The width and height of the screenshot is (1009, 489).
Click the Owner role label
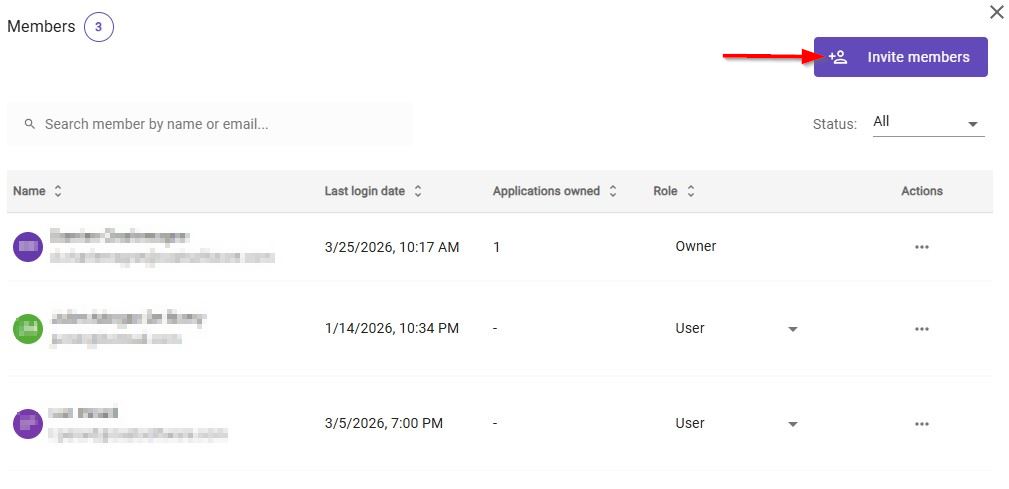[x=695, y=246]
